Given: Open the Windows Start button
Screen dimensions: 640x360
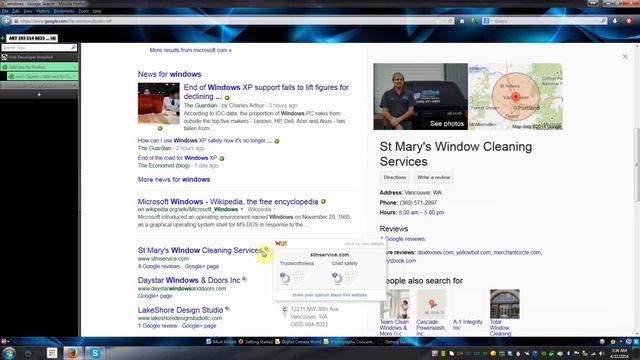Looking at the screenshot, I should point(9,353).
